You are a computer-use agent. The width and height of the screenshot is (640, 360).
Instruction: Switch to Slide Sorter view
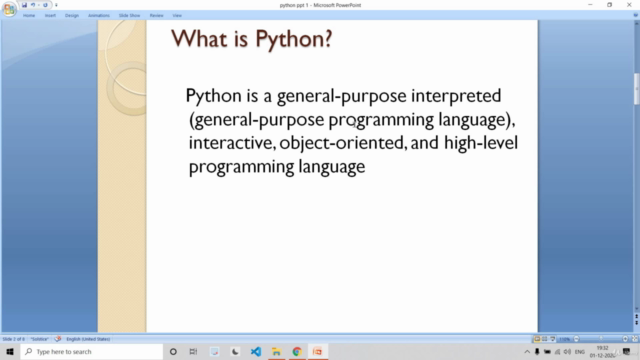(x=544, y=339)
